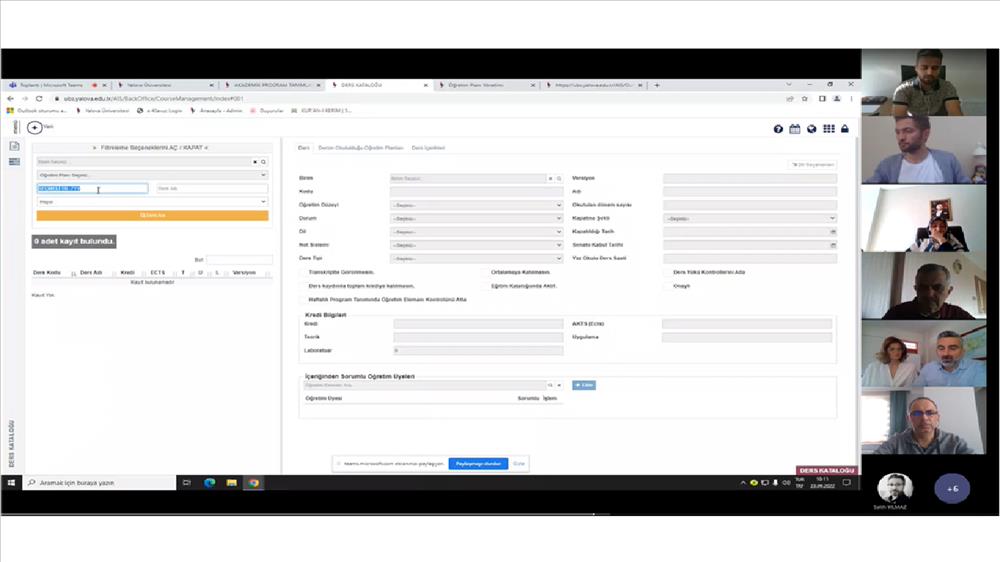Click the globe language icon

coord(811,129)
